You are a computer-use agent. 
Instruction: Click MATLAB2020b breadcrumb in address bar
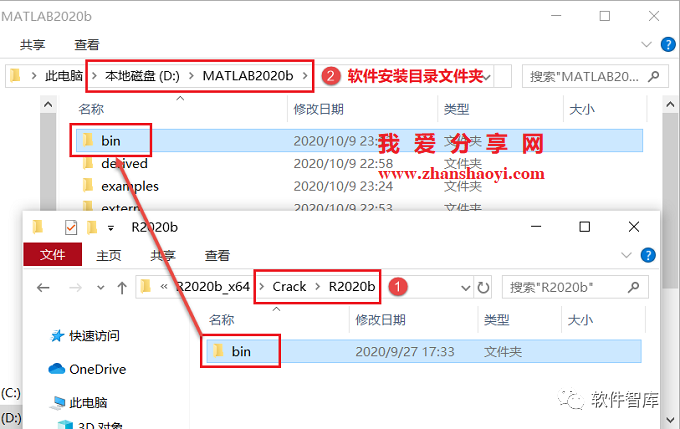(x=248, y=76)
